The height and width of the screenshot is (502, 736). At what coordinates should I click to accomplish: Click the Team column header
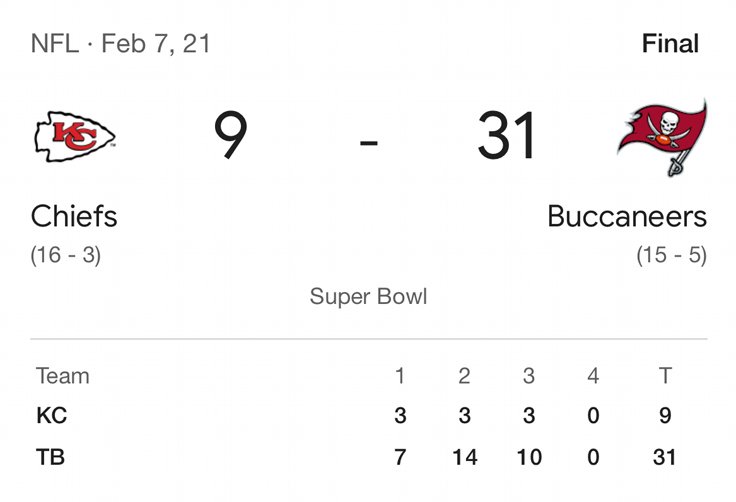62,376
